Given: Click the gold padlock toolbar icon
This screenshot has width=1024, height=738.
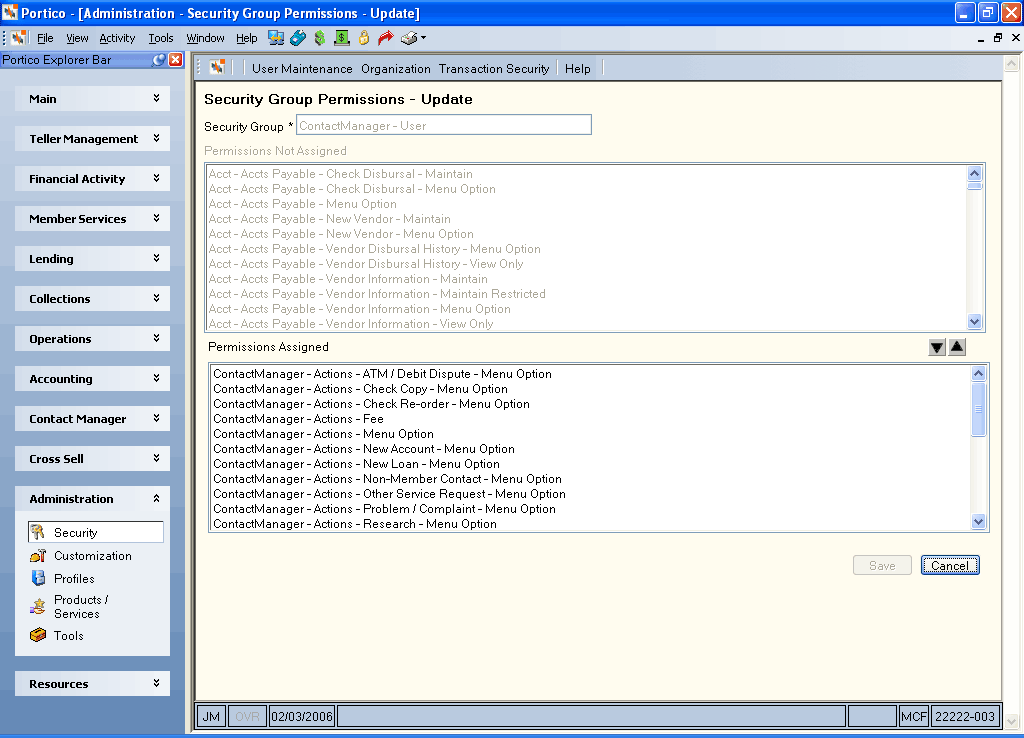Looking at the screenshot, I should click(364, 38).
